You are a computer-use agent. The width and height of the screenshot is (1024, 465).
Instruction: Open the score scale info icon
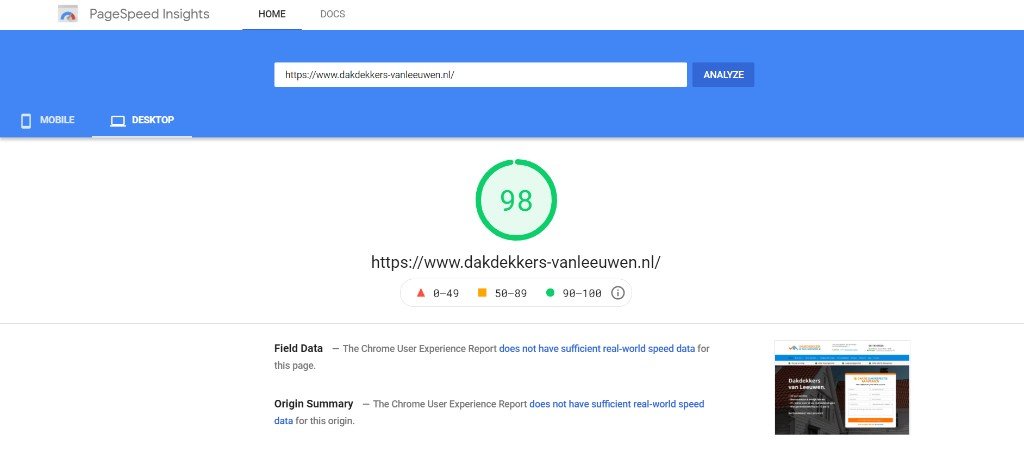tap(618, 293)
